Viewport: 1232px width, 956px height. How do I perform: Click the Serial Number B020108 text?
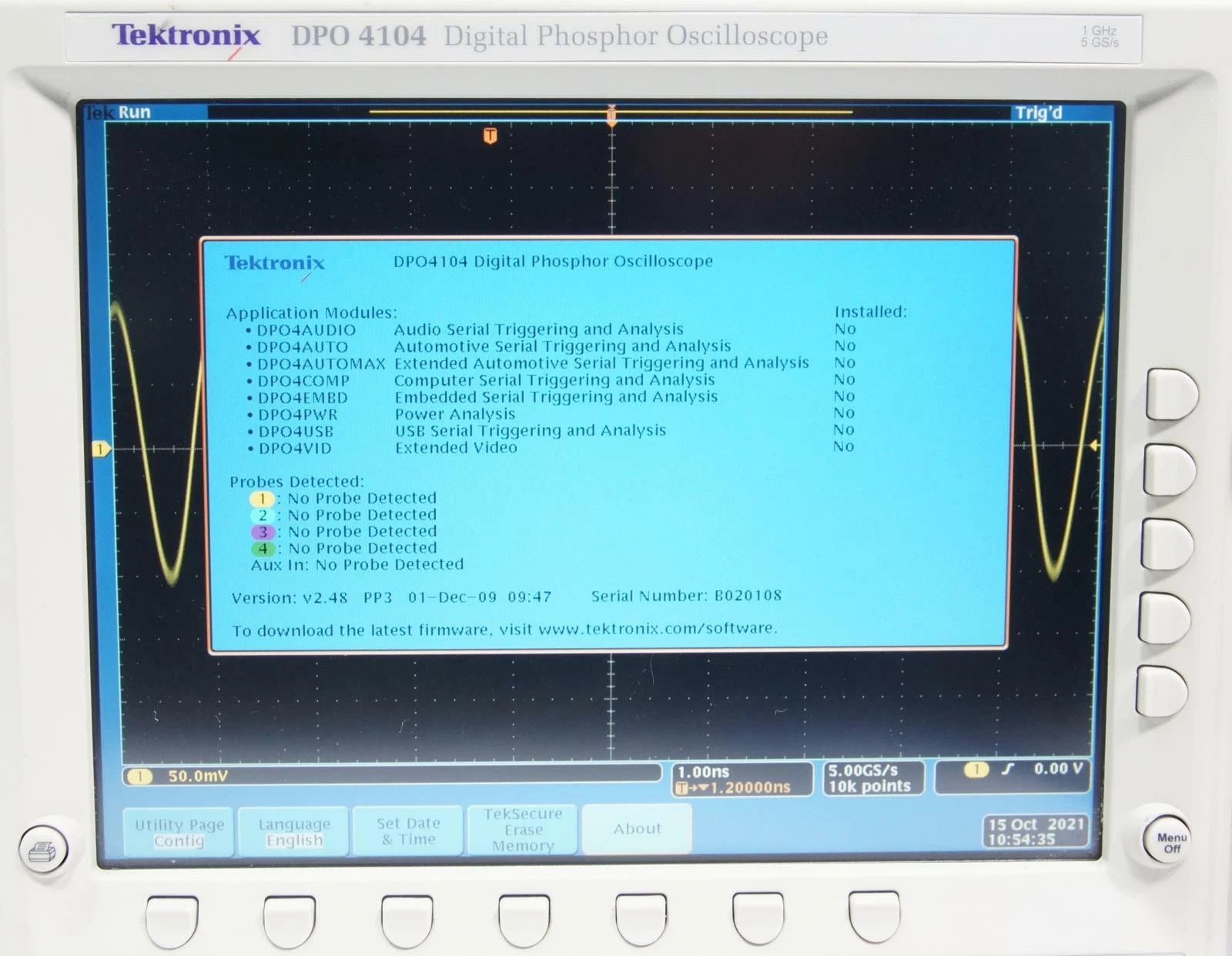(686, 596)
